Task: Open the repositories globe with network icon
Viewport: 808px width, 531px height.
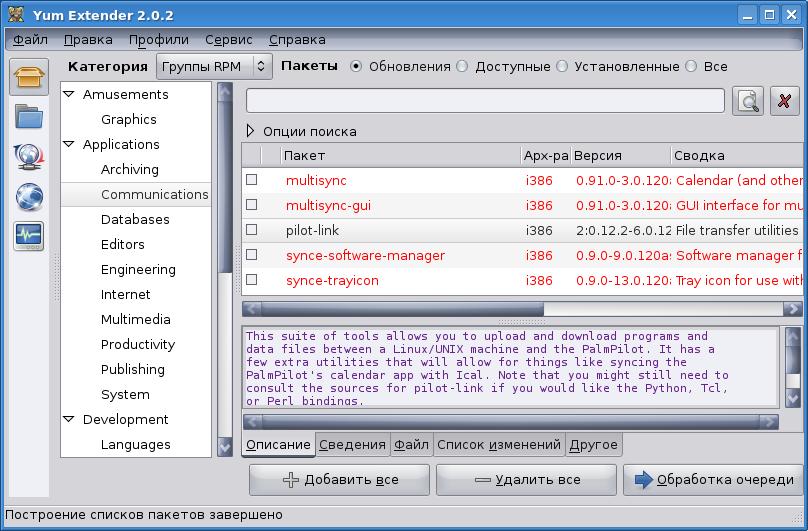Action: [29, 157]
